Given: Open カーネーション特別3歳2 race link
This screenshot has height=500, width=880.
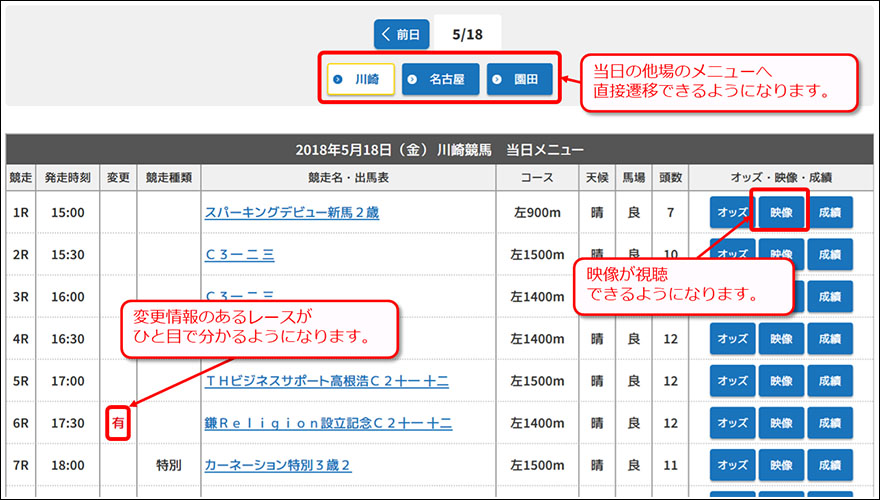Looking at the screenshot, I should pyautogui.click(x=277, y=465).
